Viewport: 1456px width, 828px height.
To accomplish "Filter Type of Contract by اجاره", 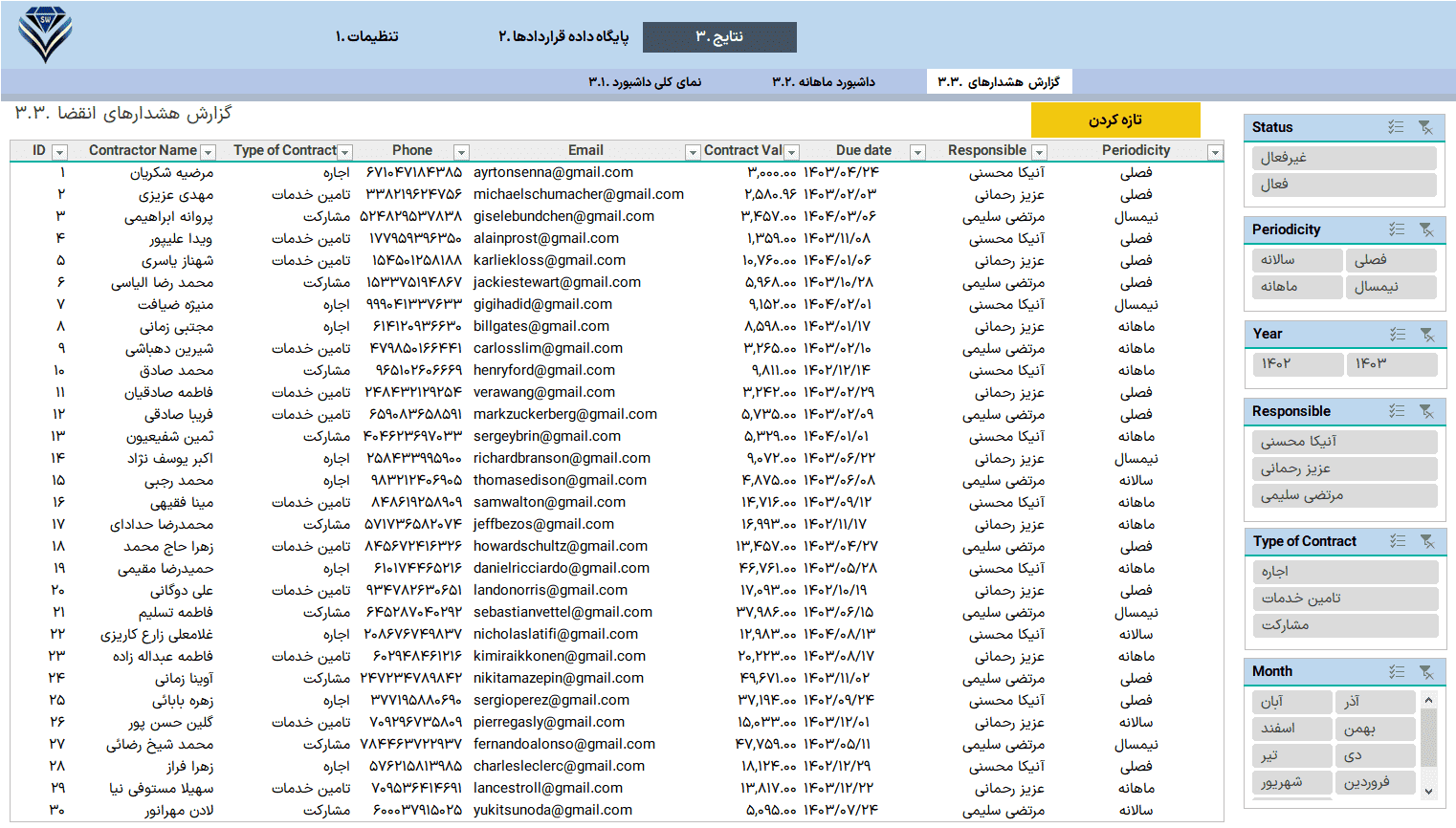I will [x=1345, y=571].
